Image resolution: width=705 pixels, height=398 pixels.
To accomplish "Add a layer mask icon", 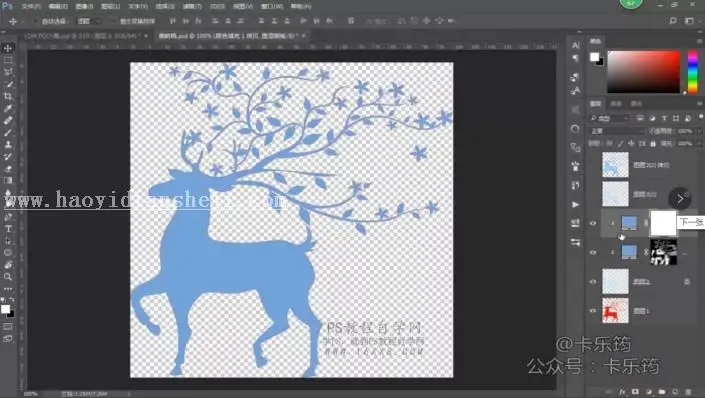I will pos(635,392).
